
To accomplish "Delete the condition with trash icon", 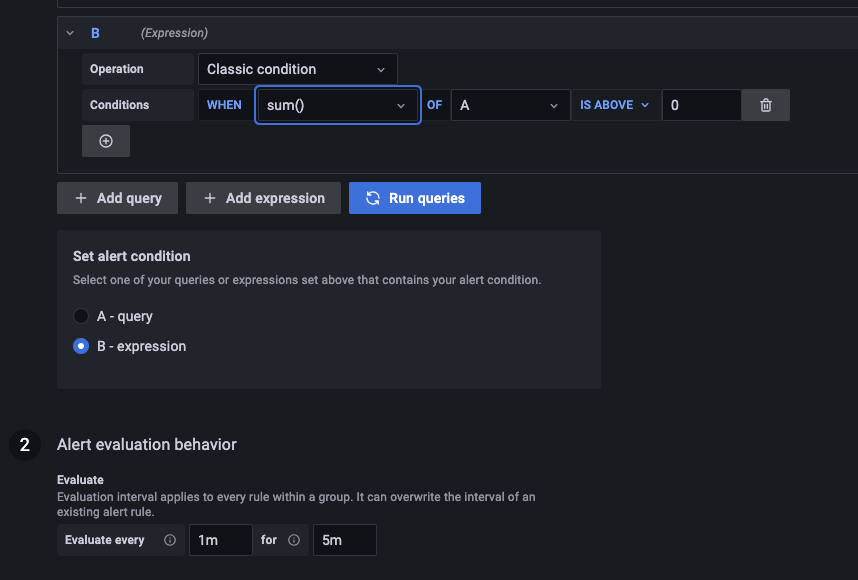I will [766, 105].
